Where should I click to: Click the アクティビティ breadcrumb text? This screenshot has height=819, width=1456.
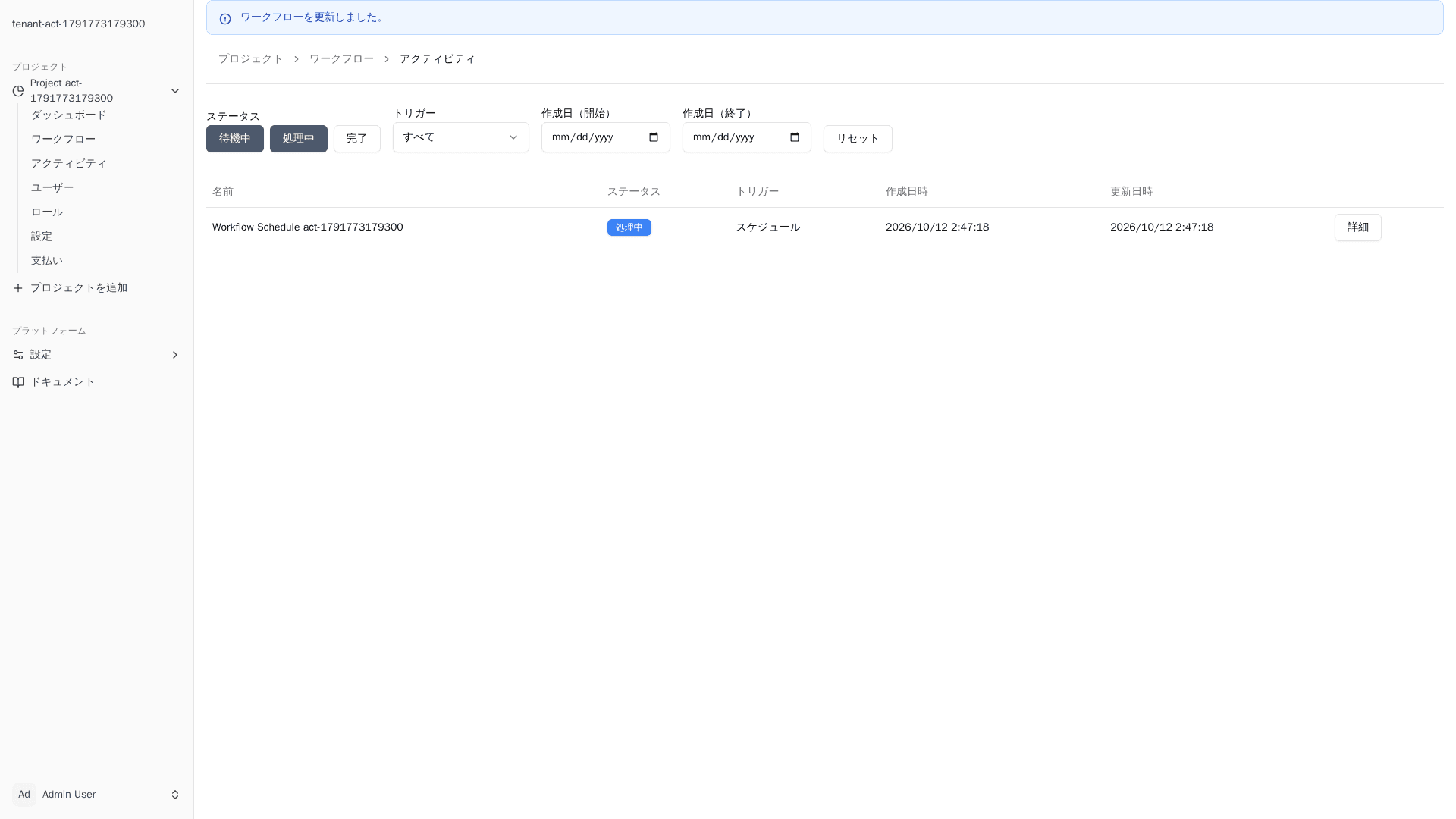coord(438,59)
